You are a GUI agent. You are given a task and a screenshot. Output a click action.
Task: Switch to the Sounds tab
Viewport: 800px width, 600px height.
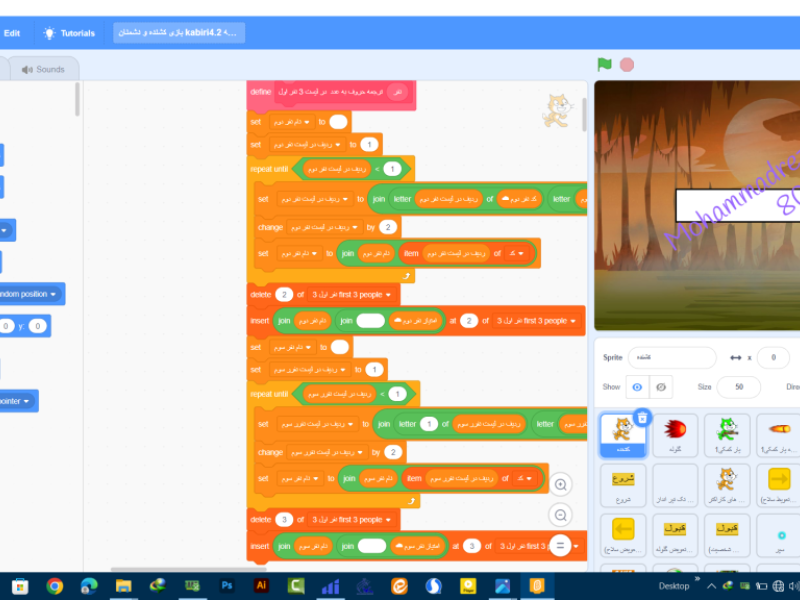[x=43, y=69]
